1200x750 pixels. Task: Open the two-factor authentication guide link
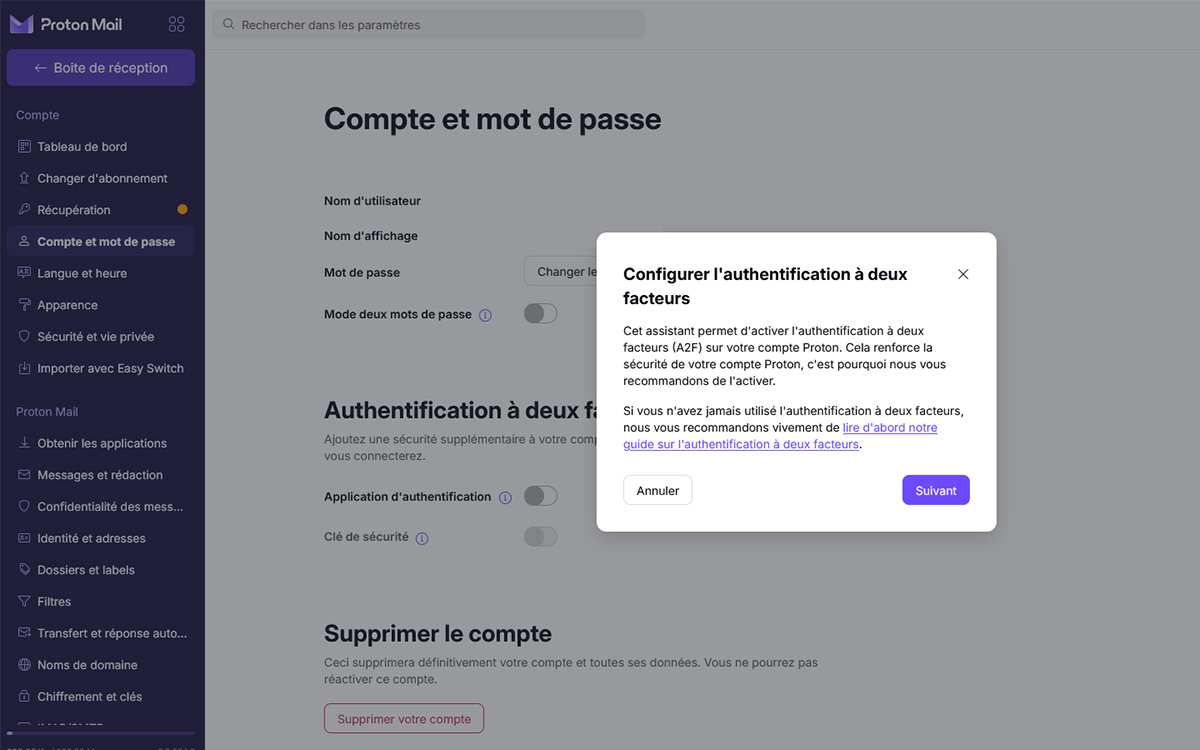780,436
